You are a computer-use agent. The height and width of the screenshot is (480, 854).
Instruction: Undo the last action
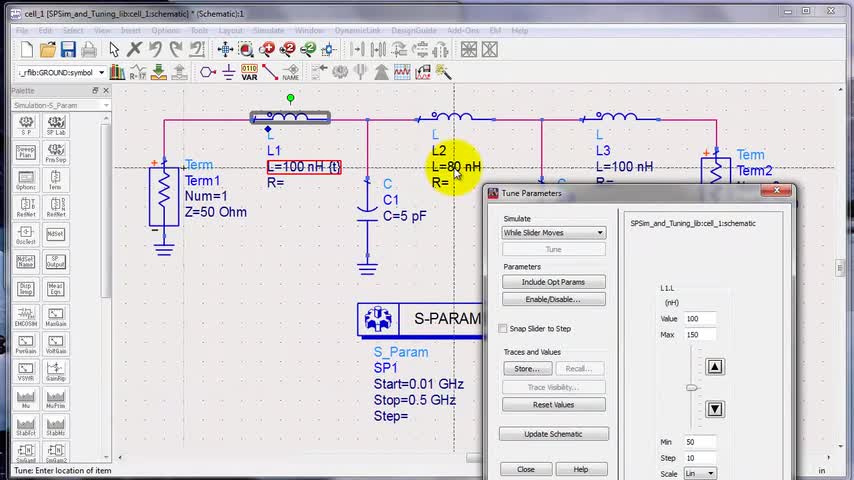(155, 50)
